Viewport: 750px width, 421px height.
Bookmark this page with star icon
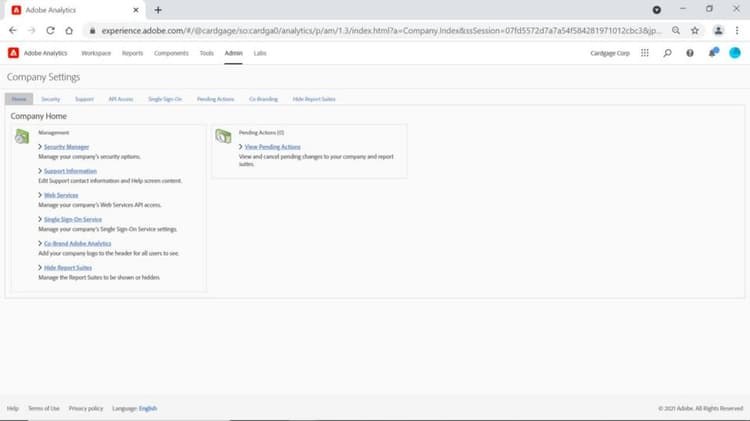point(695,31)
